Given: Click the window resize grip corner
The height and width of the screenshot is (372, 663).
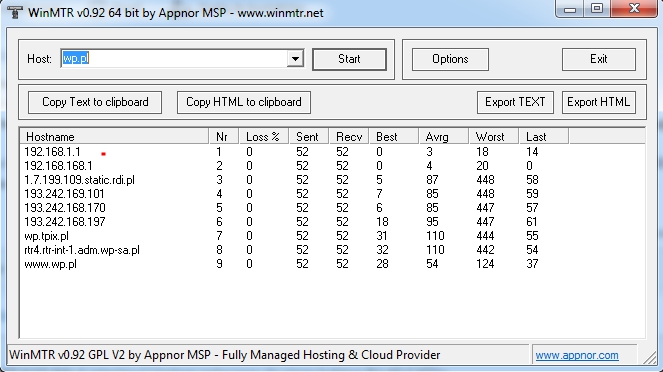Looking at the screenshot, I should click(x=649, y=358).
